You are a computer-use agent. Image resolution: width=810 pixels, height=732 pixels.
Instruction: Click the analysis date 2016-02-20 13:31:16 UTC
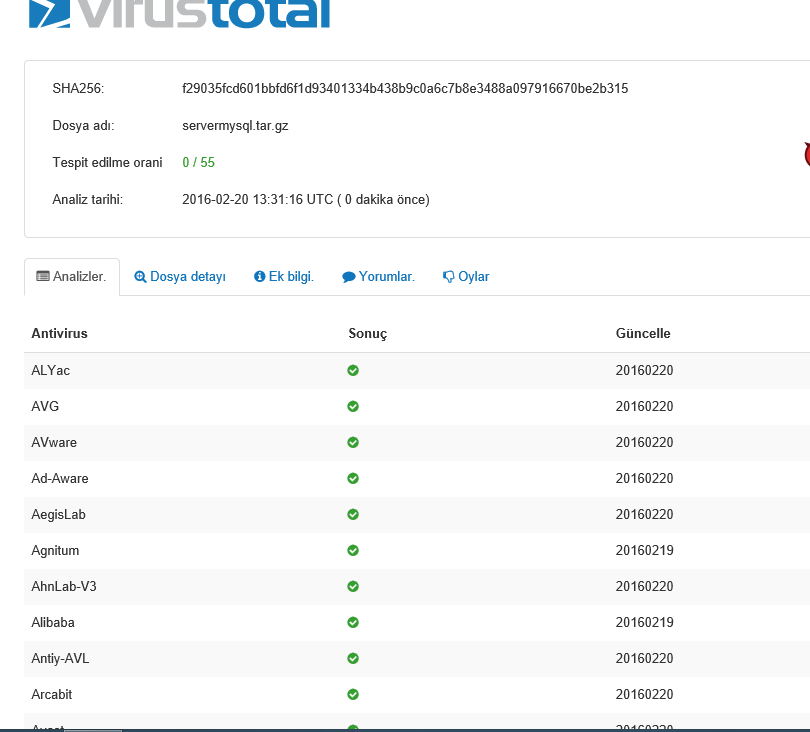pos(257,199)
